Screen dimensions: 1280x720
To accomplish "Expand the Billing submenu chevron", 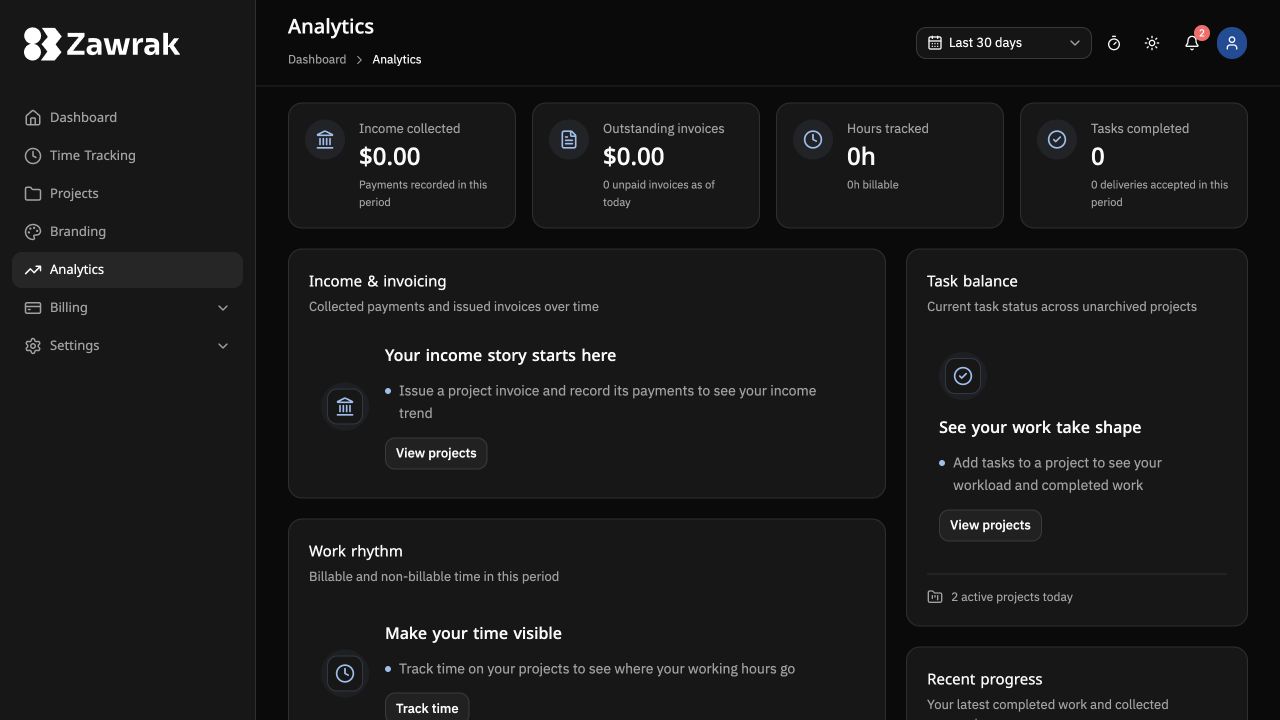I will pyautogui.click(x=223, y=307).
